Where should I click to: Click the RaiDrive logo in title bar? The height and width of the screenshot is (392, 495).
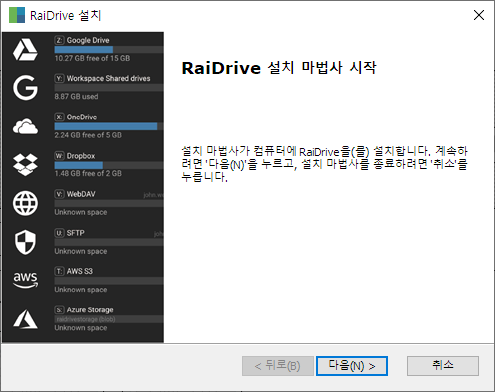point(17,15)
